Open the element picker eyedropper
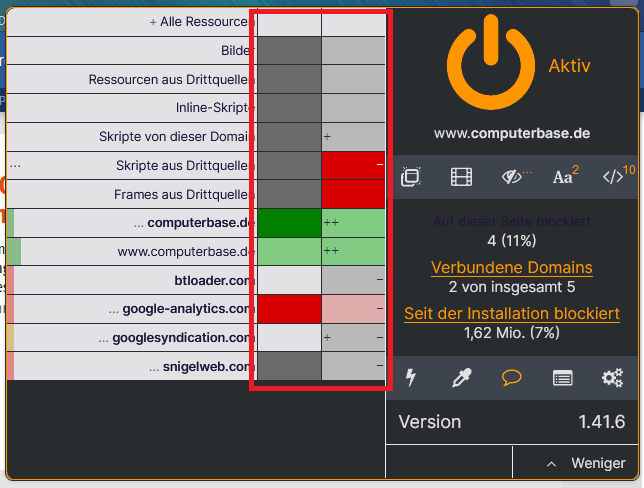644x488 pixels. [462, 378]
